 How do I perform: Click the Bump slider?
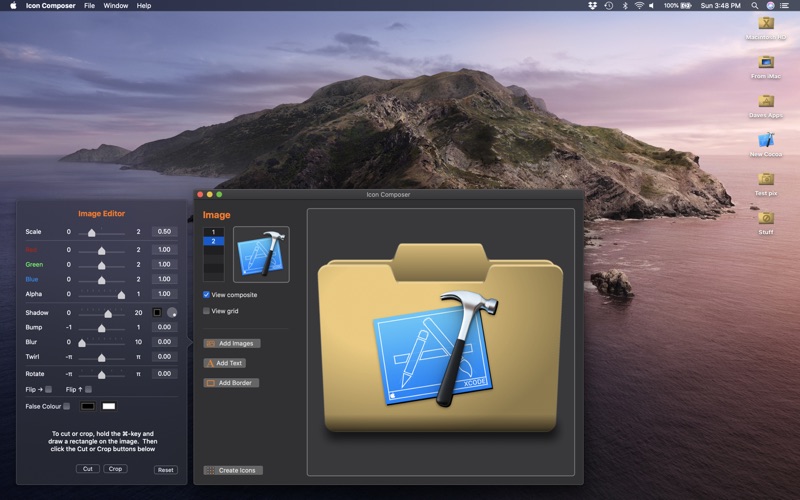pos(102,328)
